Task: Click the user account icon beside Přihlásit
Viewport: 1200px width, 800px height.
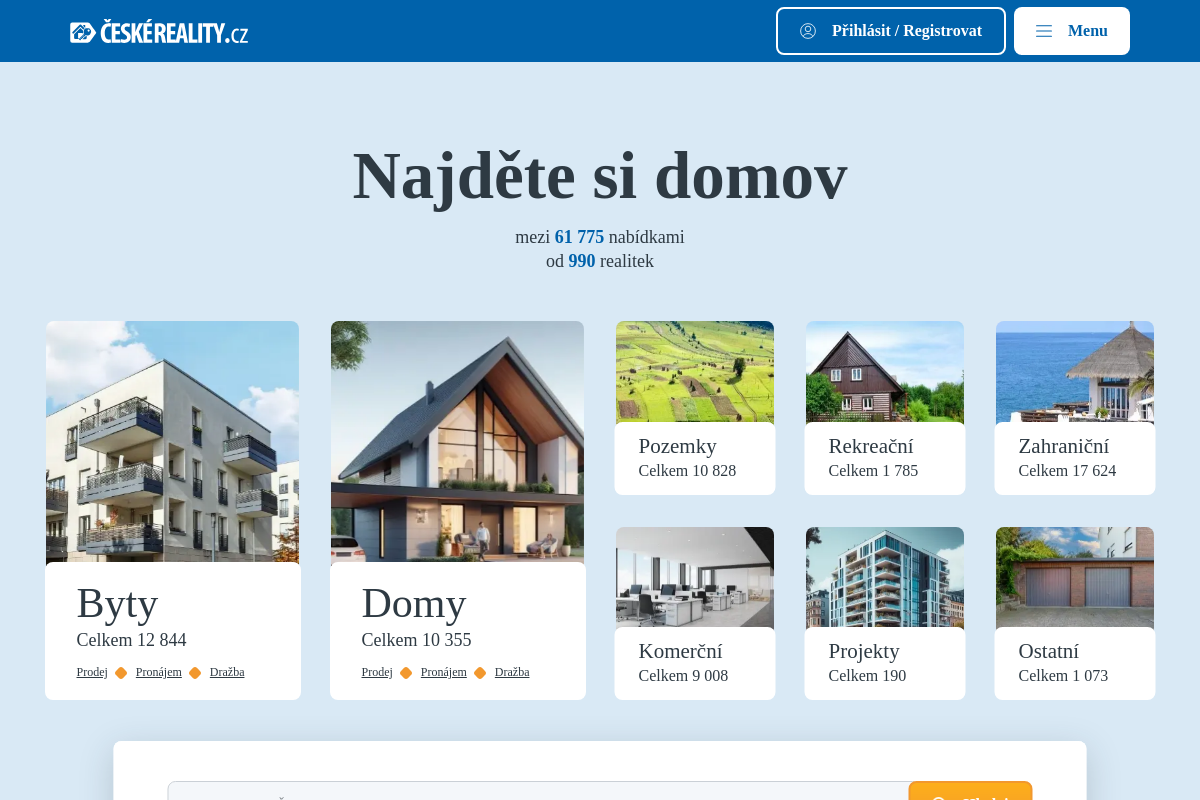Action: point(808,30)
